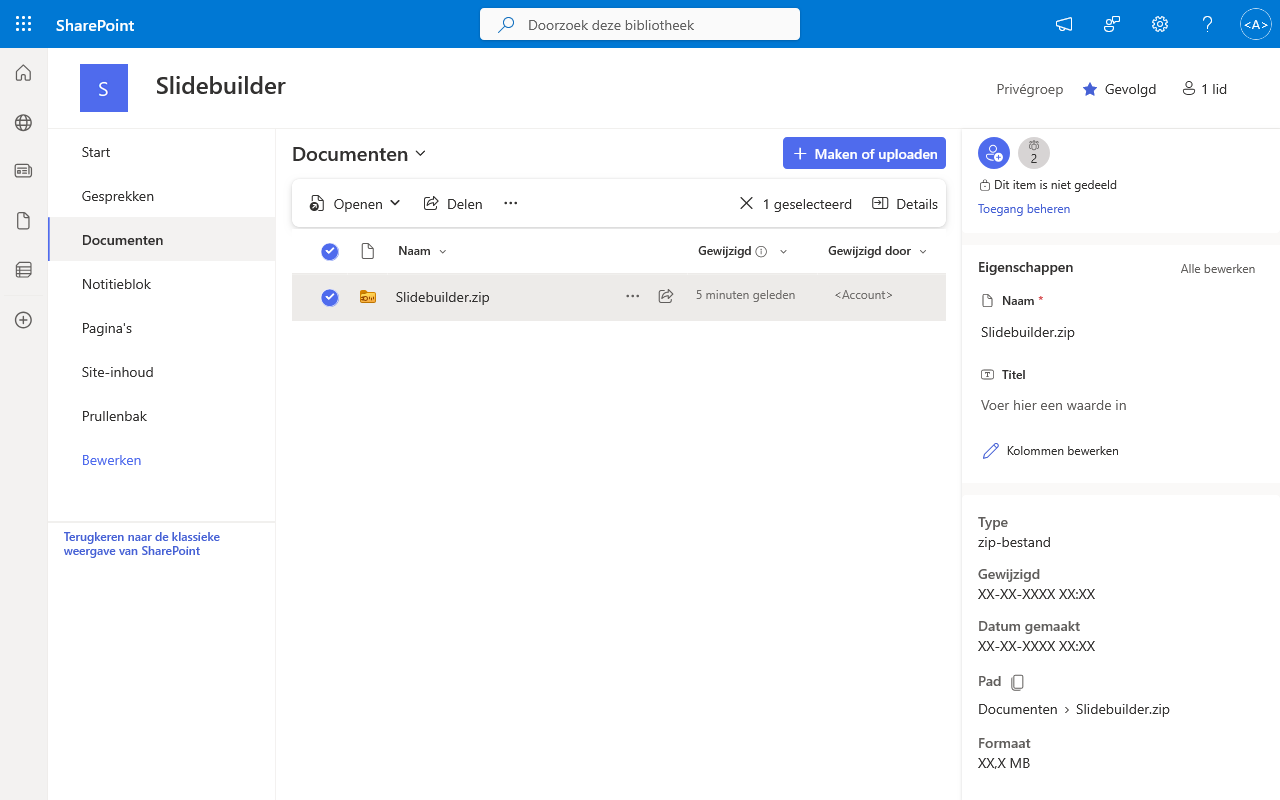This screenshot has height=800, width=1280.
Task: Click the Slidebuilder site title
Action: pyautogui.click(x=221, y=86)
